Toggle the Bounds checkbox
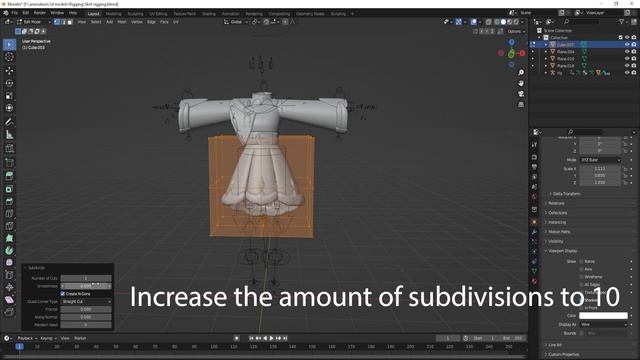The width and height of the screenshot is (640, 360). (x=581, y=333)
